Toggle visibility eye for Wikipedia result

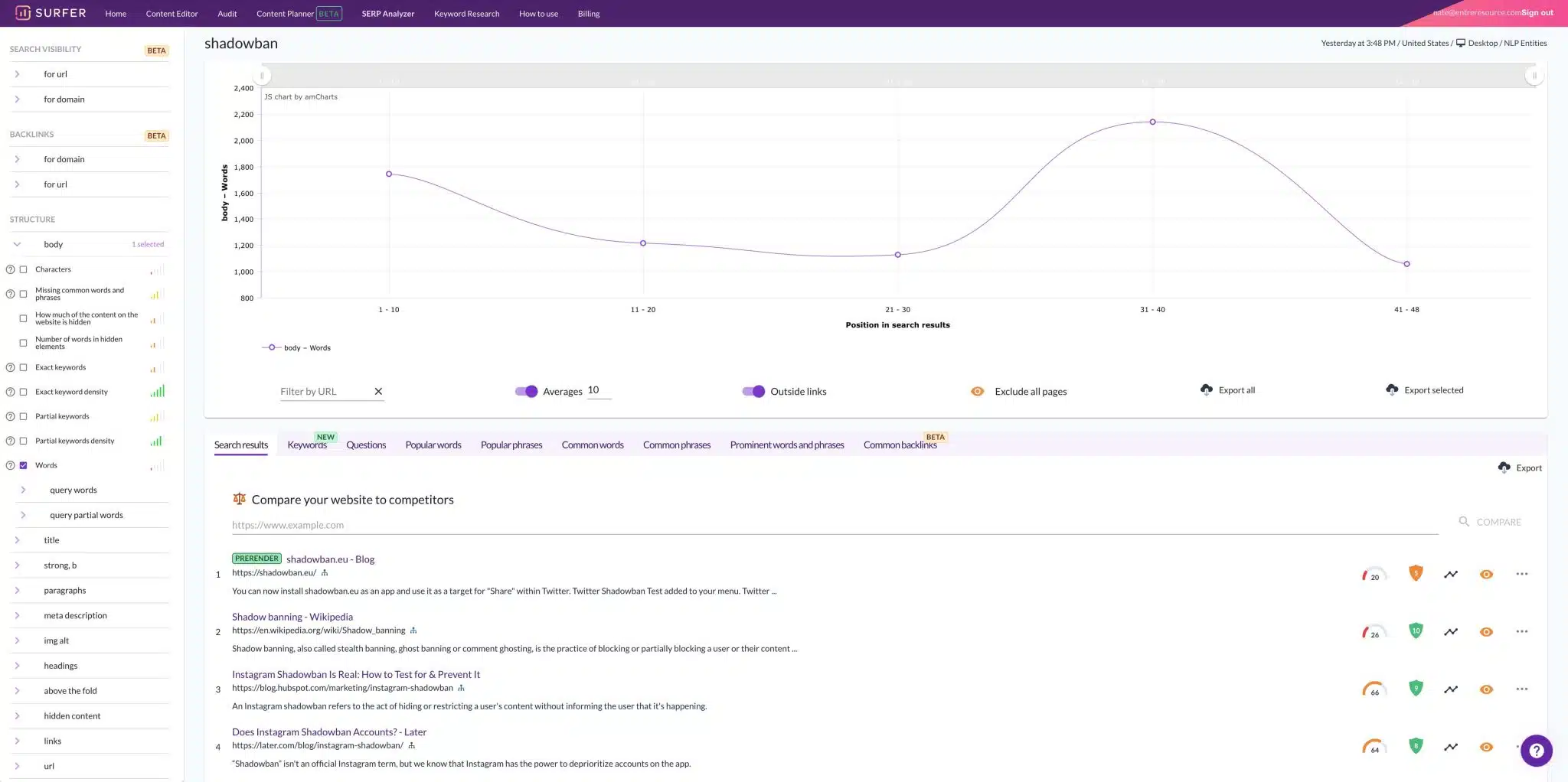(1486, 631)
